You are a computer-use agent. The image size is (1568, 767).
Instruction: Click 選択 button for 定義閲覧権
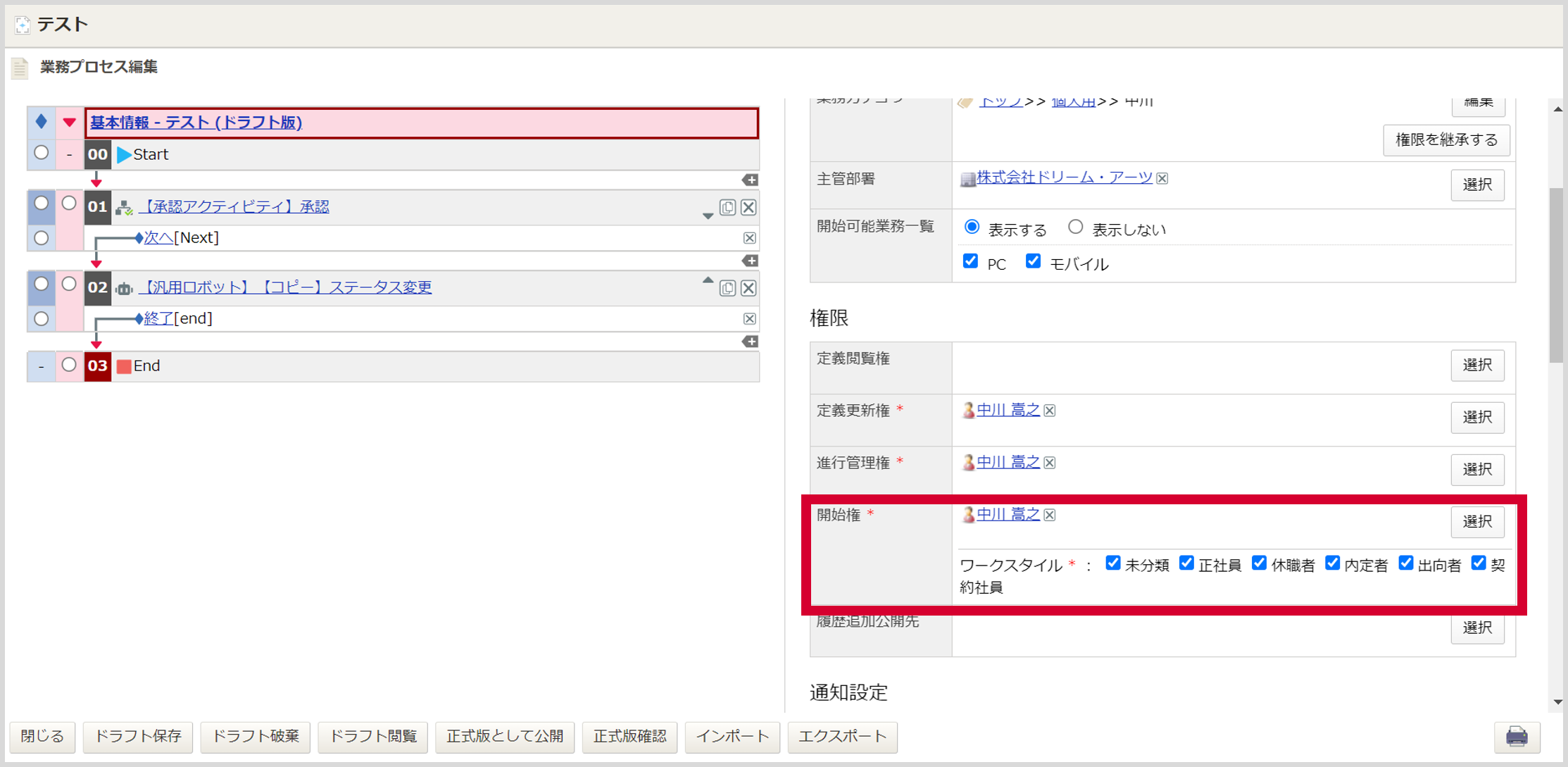point(1477,366)
